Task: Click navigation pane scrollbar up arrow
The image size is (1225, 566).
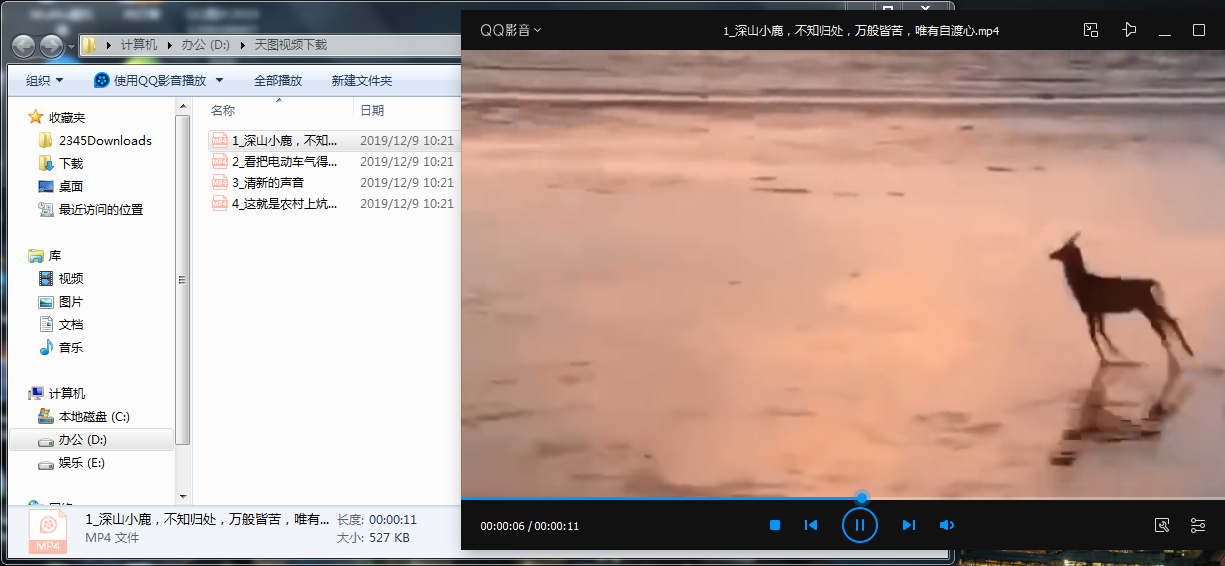Action: (x=182, y=107)
